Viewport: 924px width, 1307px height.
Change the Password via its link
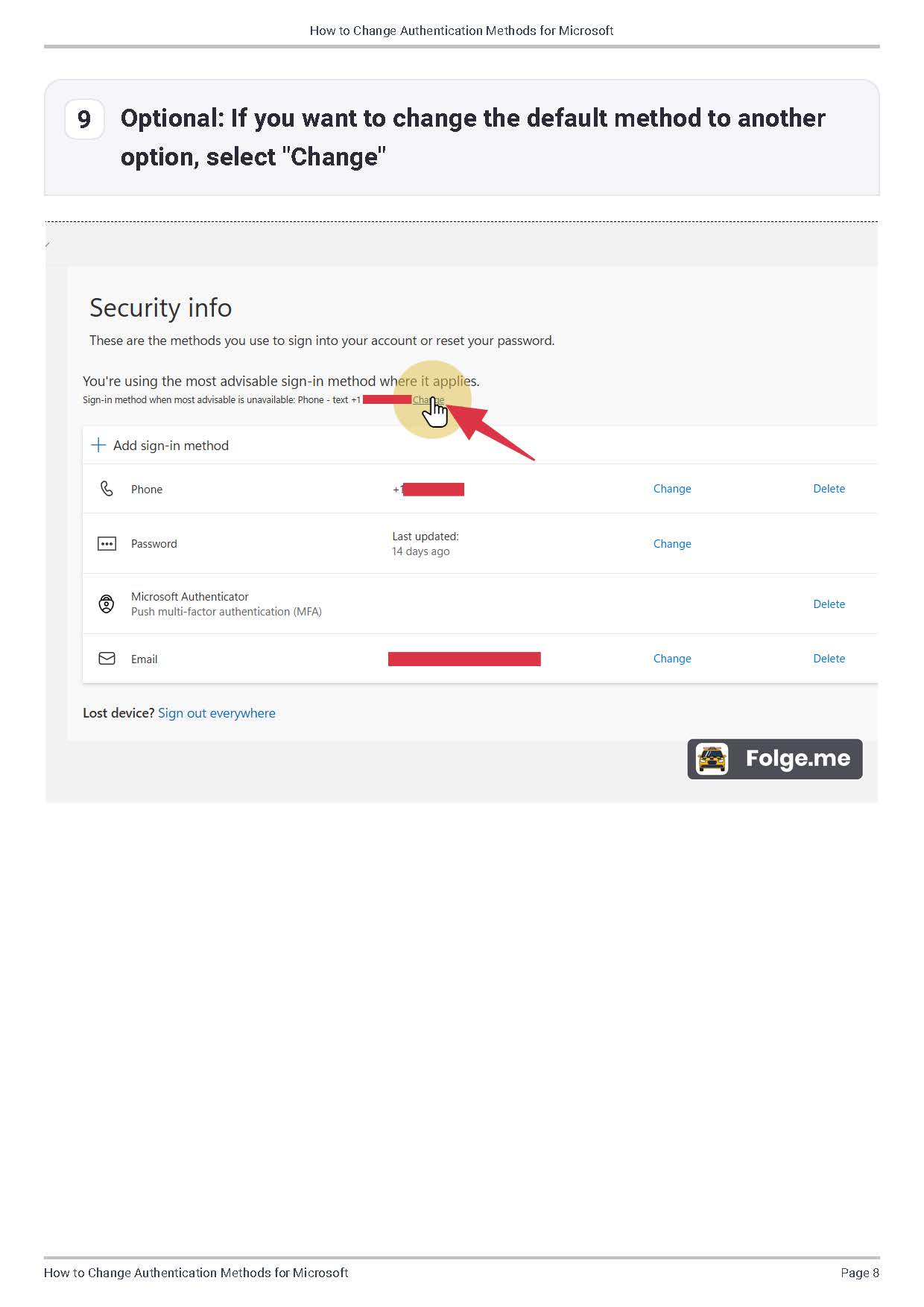[x=671, y=544]
